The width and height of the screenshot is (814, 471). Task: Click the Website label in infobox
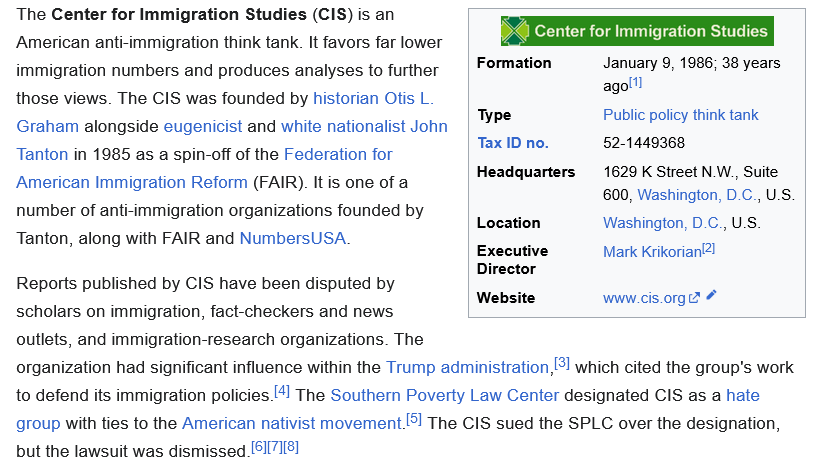point(506,298)
